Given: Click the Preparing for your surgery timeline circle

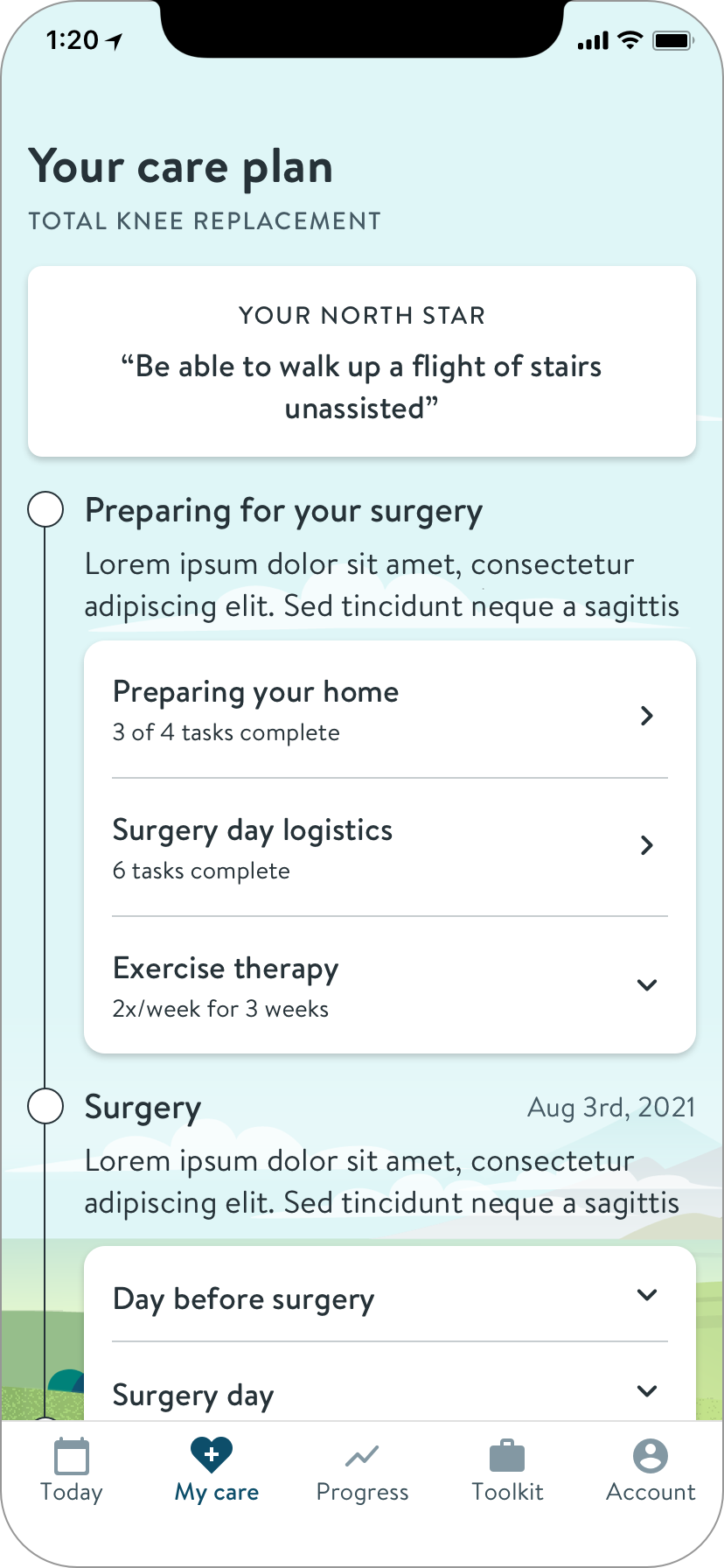Looking at the screenshot, I should pos(45,509).
